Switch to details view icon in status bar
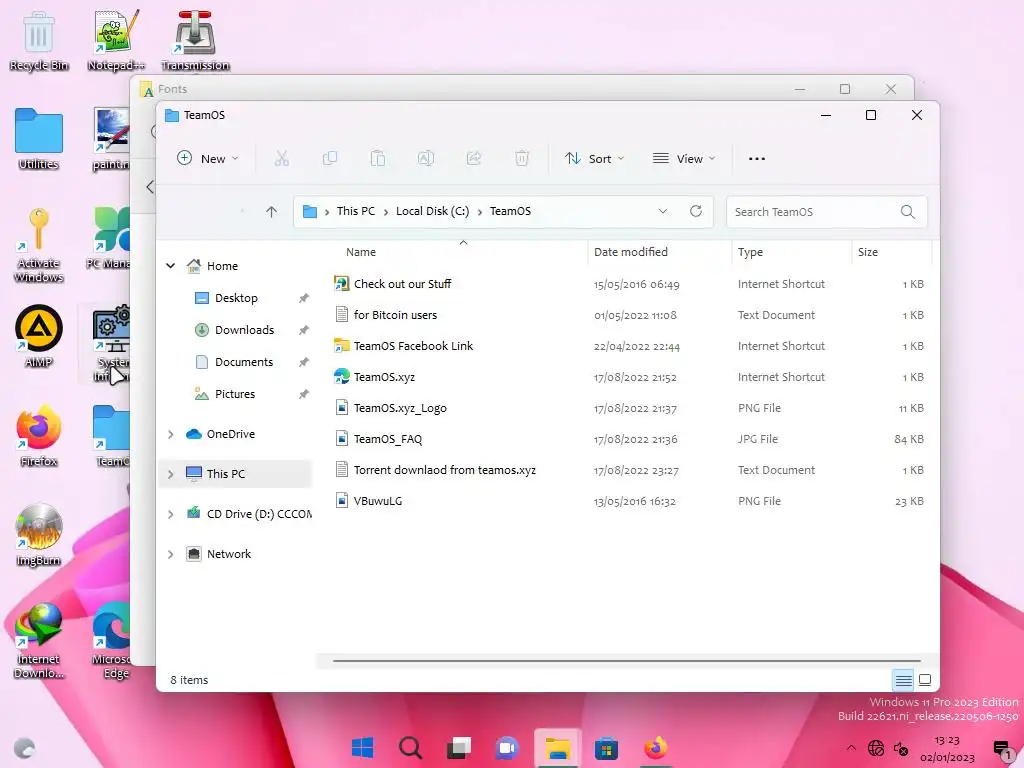This screenshot has width=1024, height=768. tap(903, 680)
